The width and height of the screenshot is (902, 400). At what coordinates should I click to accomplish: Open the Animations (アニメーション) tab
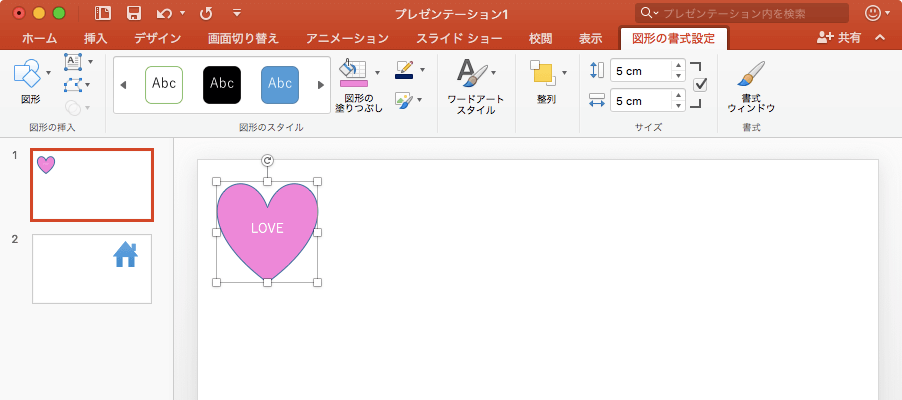point(346,39)
